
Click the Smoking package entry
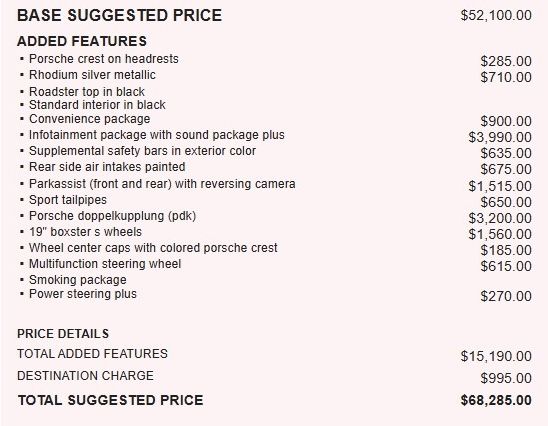pos(78,280)
